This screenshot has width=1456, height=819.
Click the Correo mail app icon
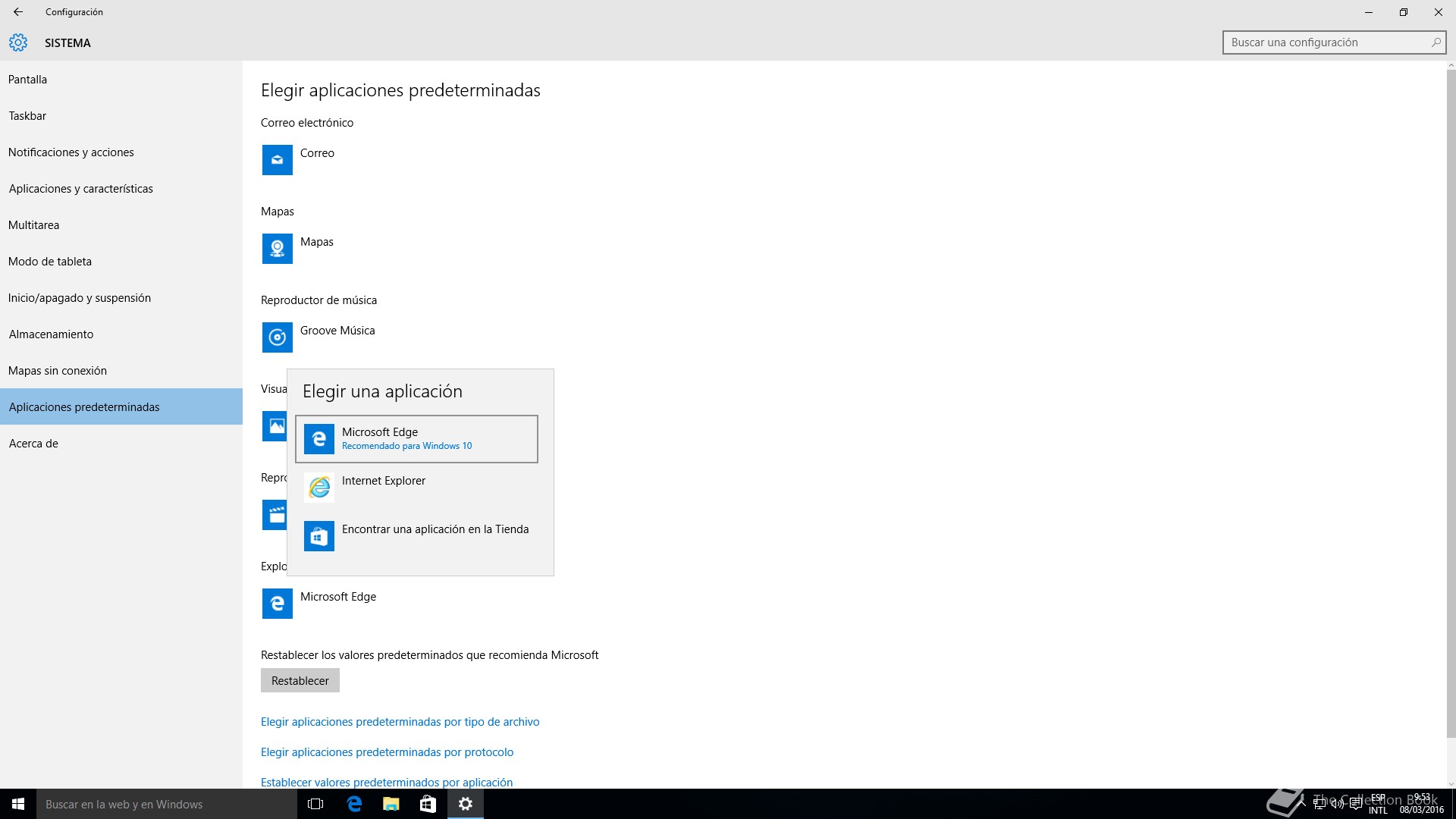click(x=278, y=160)
